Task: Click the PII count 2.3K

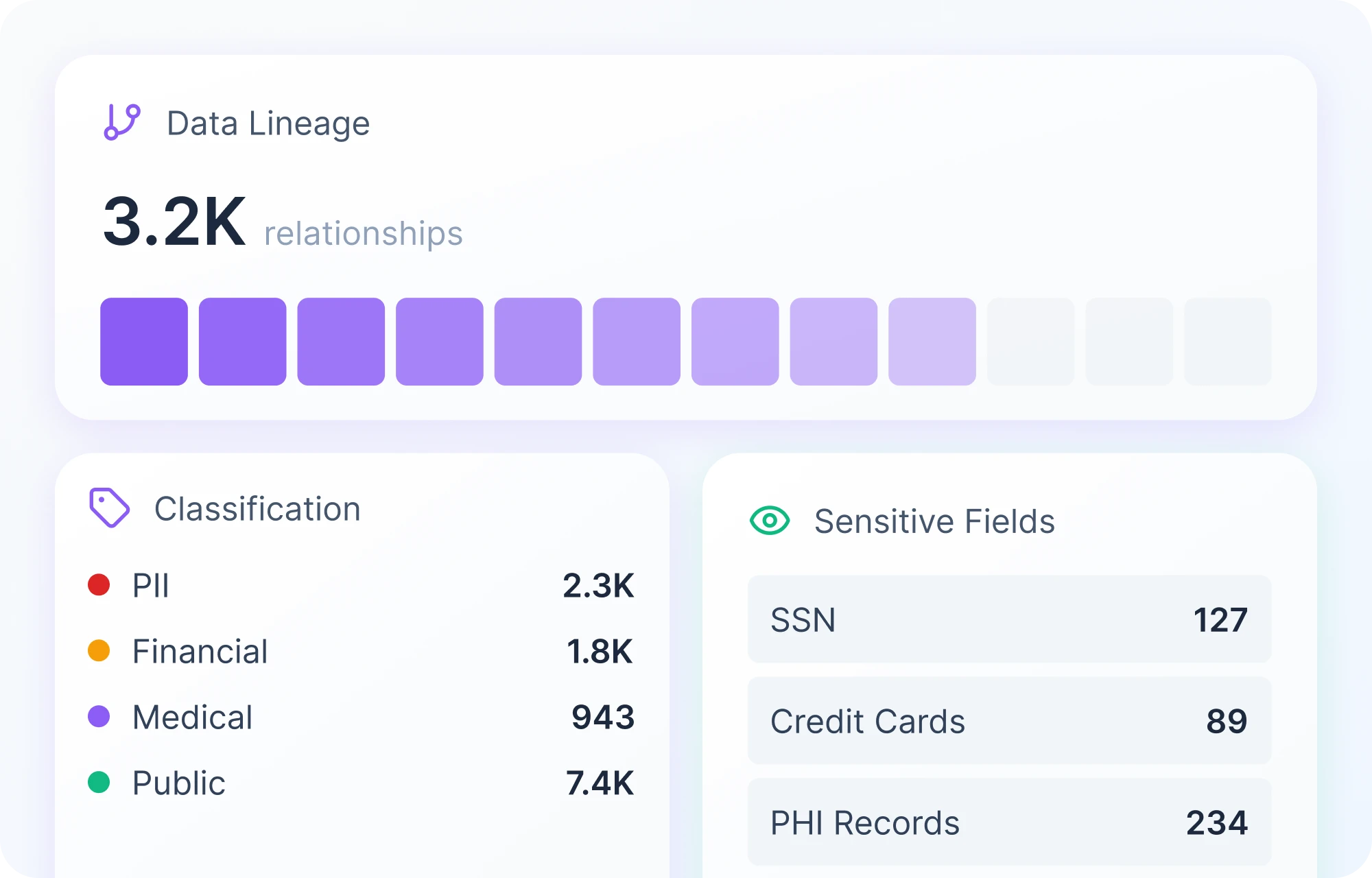Action: click(x=598, y=586)
